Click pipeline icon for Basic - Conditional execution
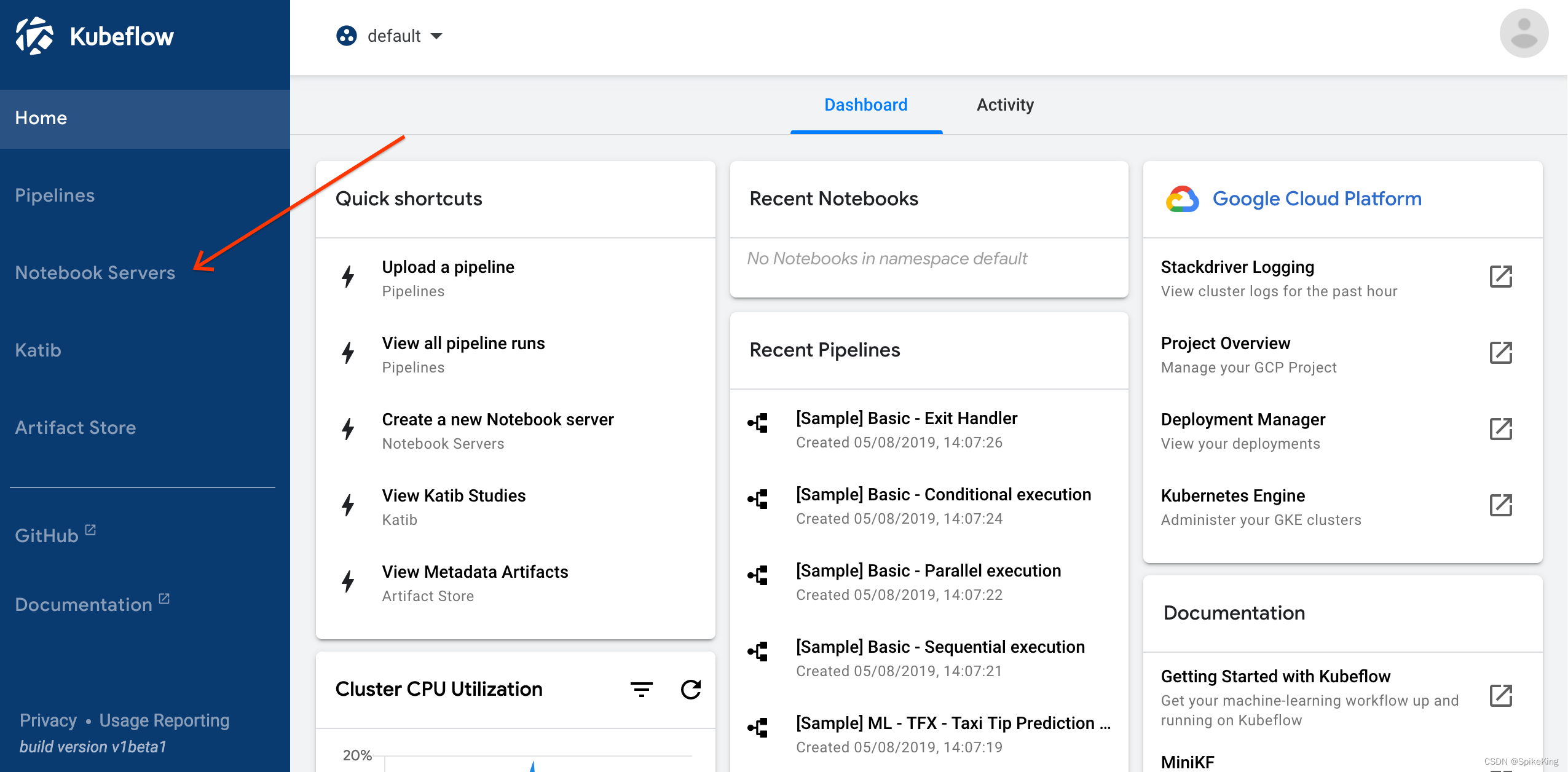The width and height of the screenshot is (1568, 772). pos(758,499)
